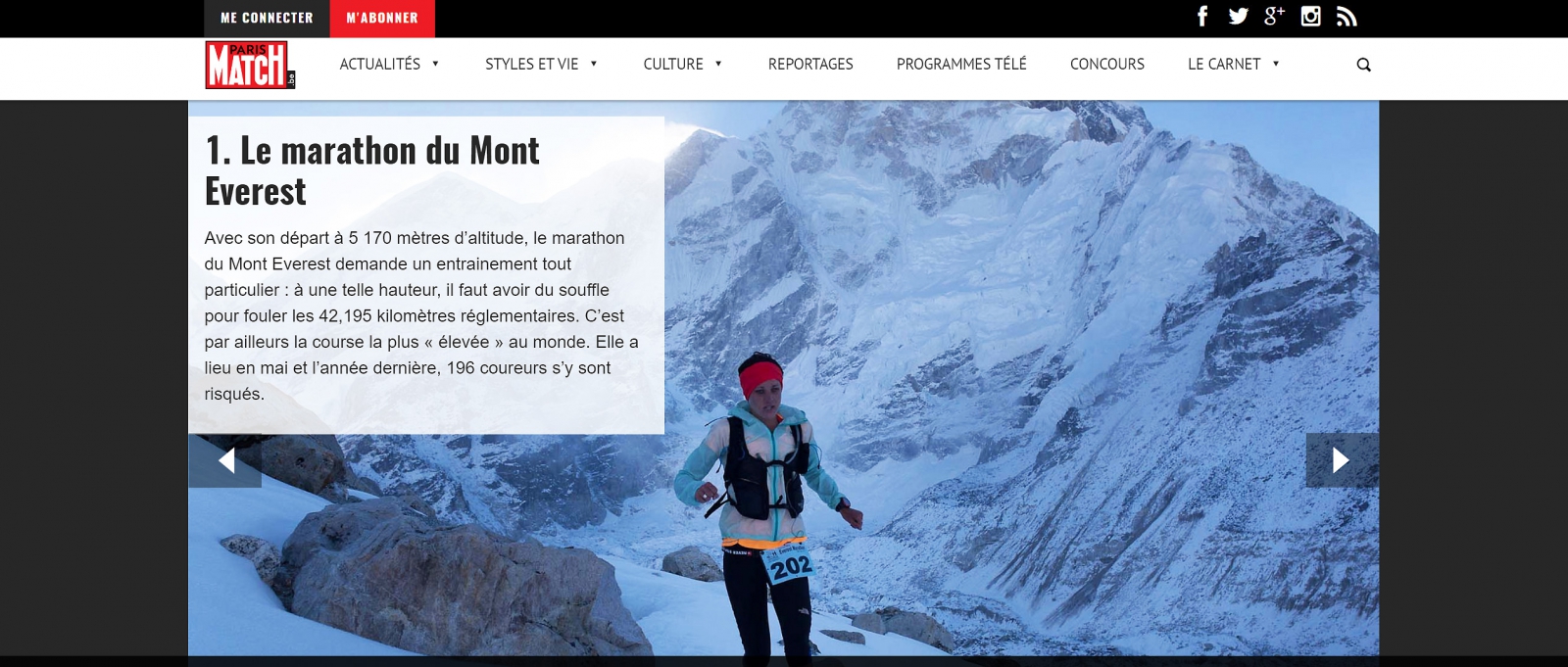Open the Concours menu item

click(1107, 64)
